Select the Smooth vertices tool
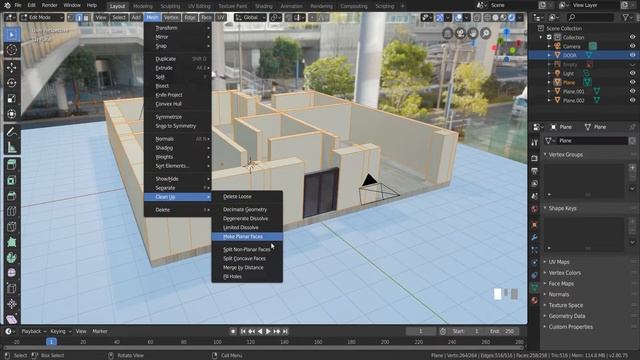This screenshot has height=360, width=640. [x=11, y=273]
